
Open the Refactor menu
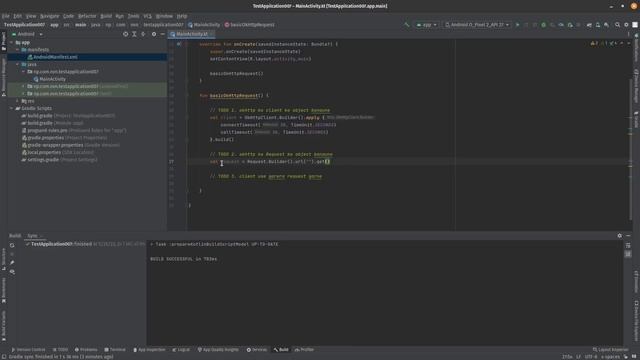click(87, 16)
